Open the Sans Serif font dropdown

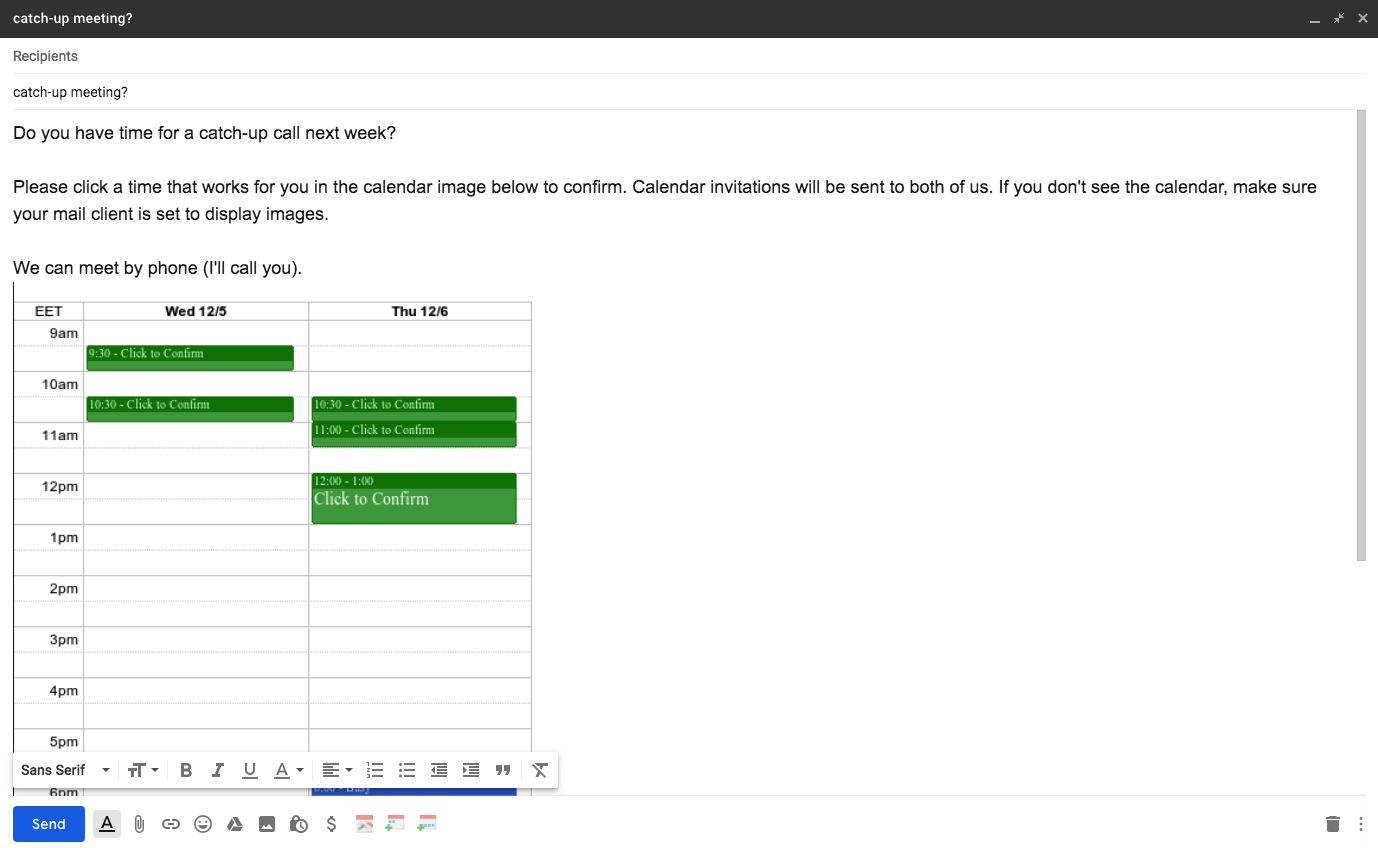(65, 770)
